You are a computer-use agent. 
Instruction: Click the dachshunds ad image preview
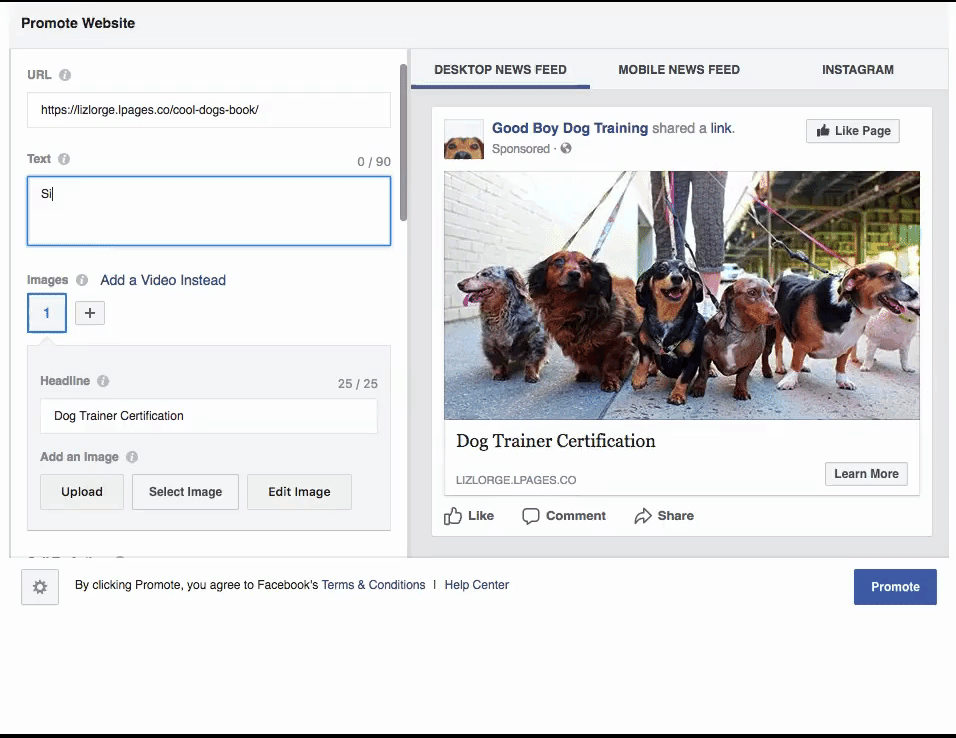(x=682, y=295)
